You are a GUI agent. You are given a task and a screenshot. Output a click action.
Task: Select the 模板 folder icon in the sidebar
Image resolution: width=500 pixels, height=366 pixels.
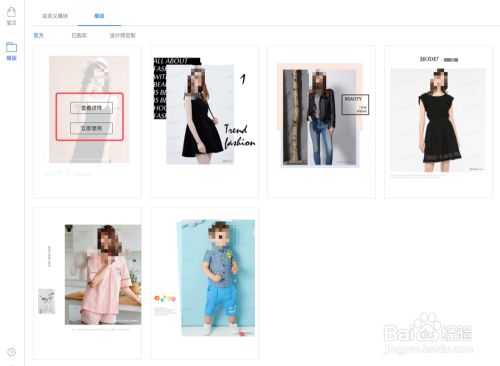[11, 47]
